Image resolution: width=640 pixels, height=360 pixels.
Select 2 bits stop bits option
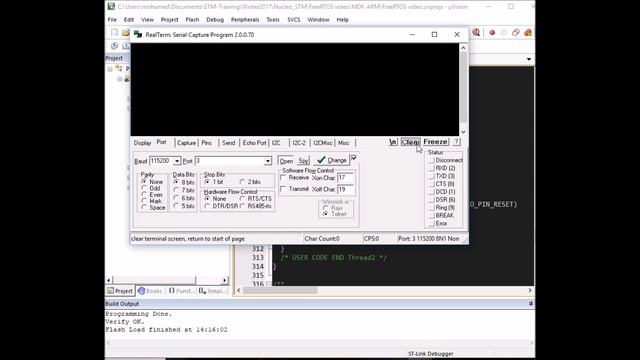pos(242,182)
